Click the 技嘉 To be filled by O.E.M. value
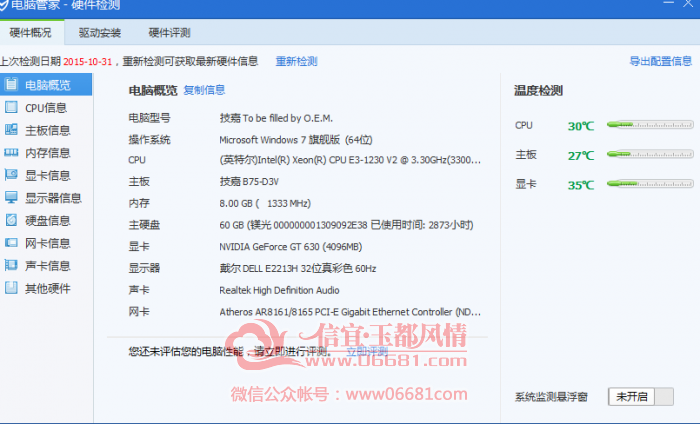 276,118
